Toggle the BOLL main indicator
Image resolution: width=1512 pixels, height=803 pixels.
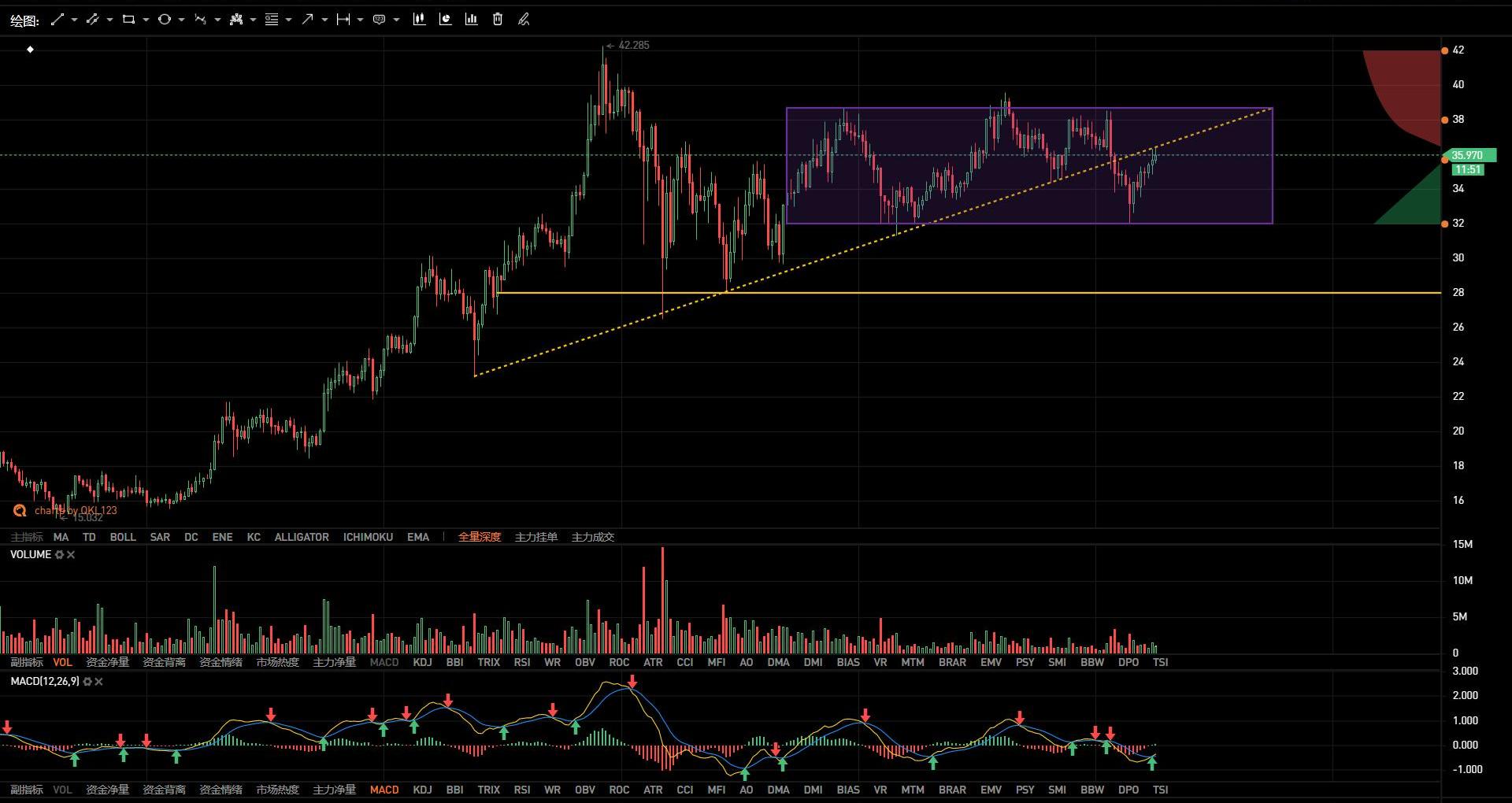(123, 537)
